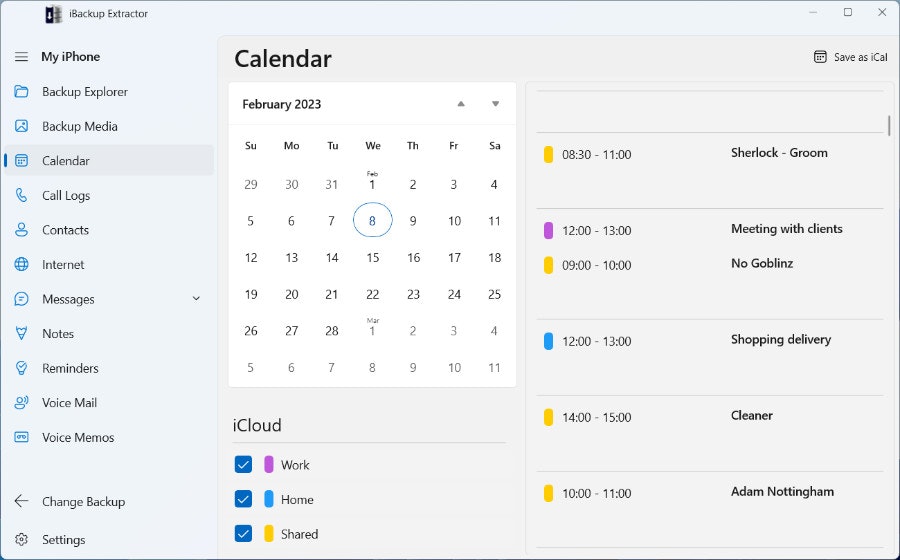Select February 3 in calendar
This screenshot has height=560, width=900.
pyautogui.click(x=453, y=184)
